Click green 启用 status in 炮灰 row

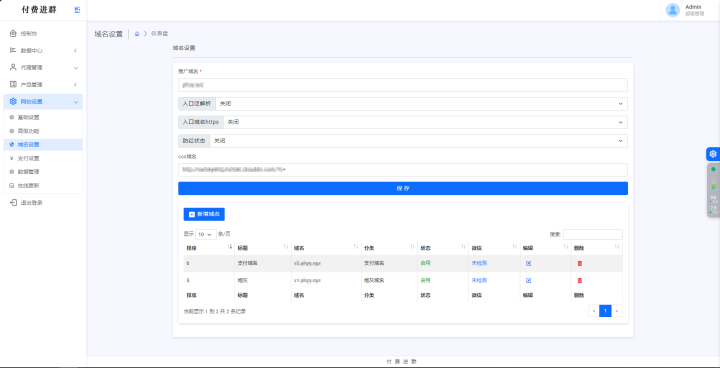(x=426, y=280)
